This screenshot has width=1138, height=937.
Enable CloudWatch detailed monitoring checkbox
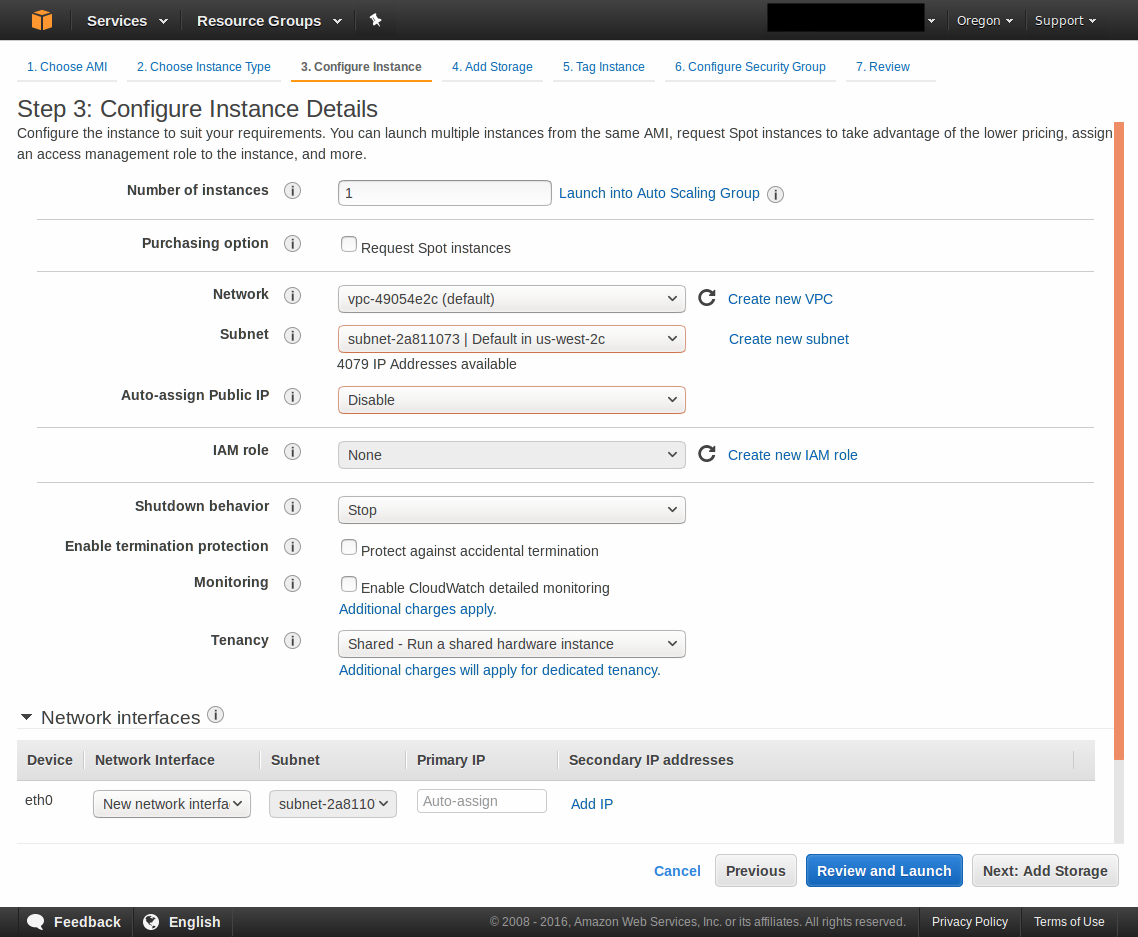[349, 584]
